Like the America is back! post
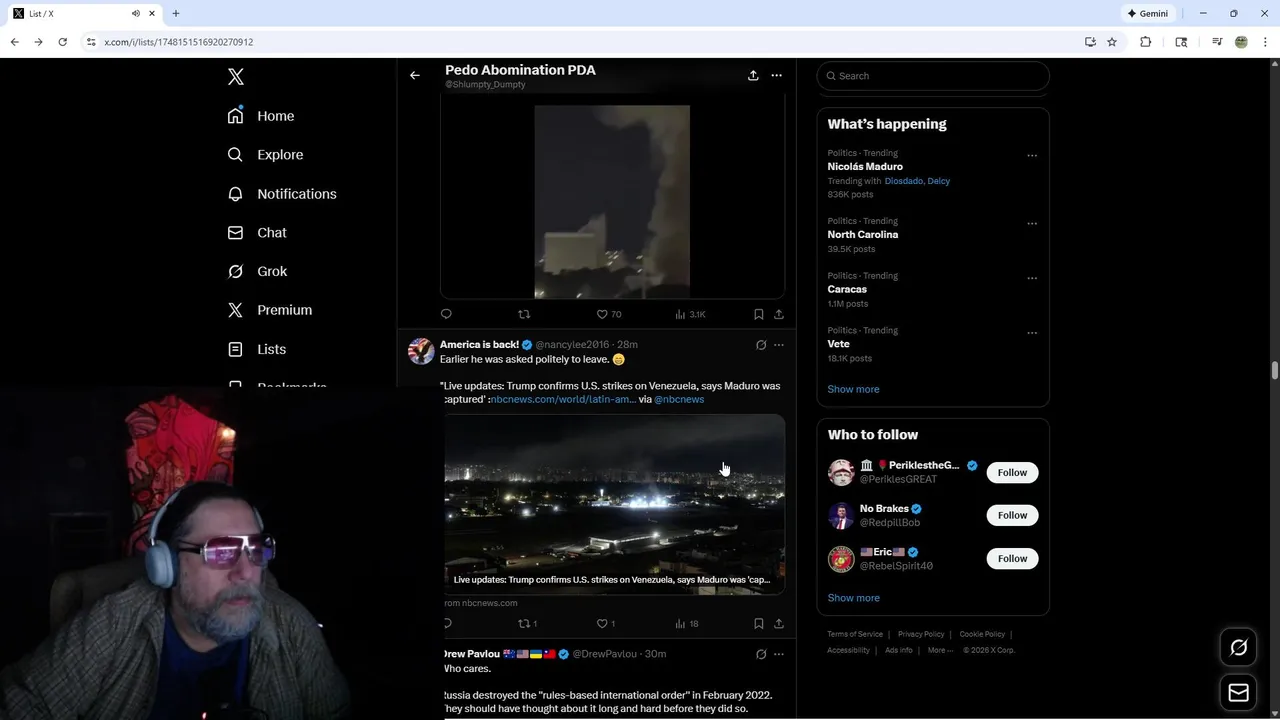 tap(603, 623)
